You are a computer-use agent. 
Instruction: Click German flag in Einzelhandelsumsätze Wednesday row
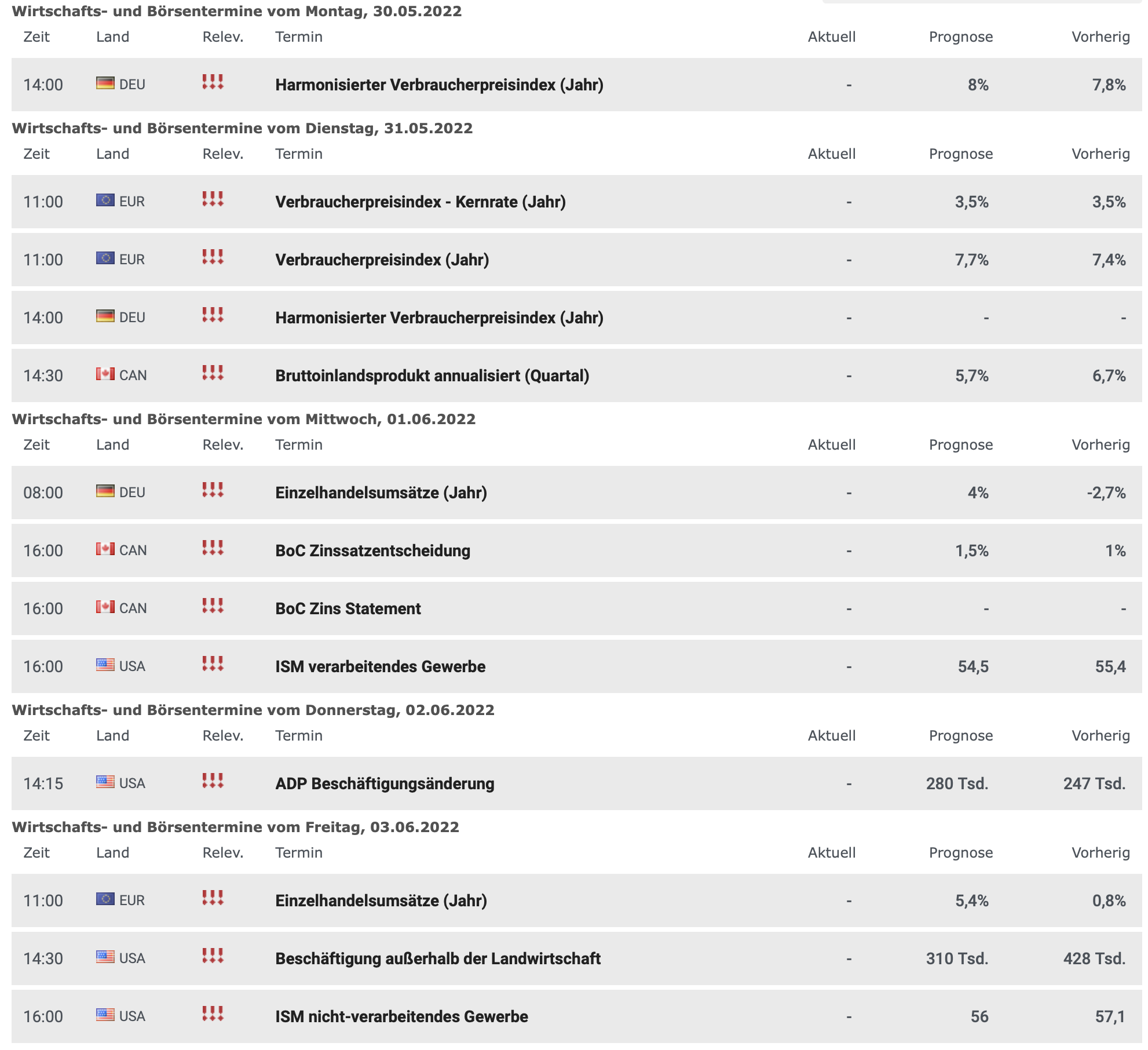105,491
